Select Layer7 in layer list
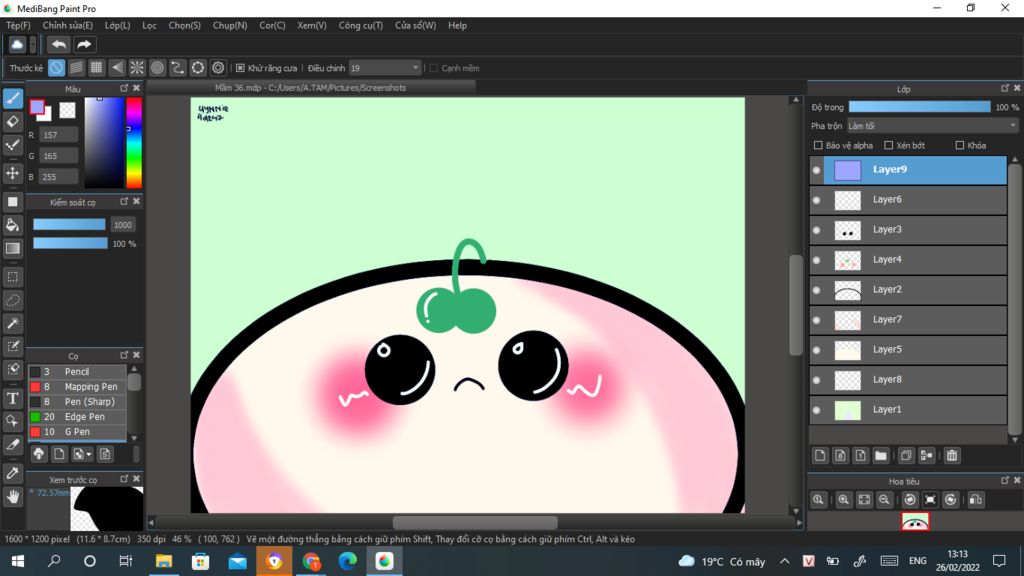 (908, 319)
